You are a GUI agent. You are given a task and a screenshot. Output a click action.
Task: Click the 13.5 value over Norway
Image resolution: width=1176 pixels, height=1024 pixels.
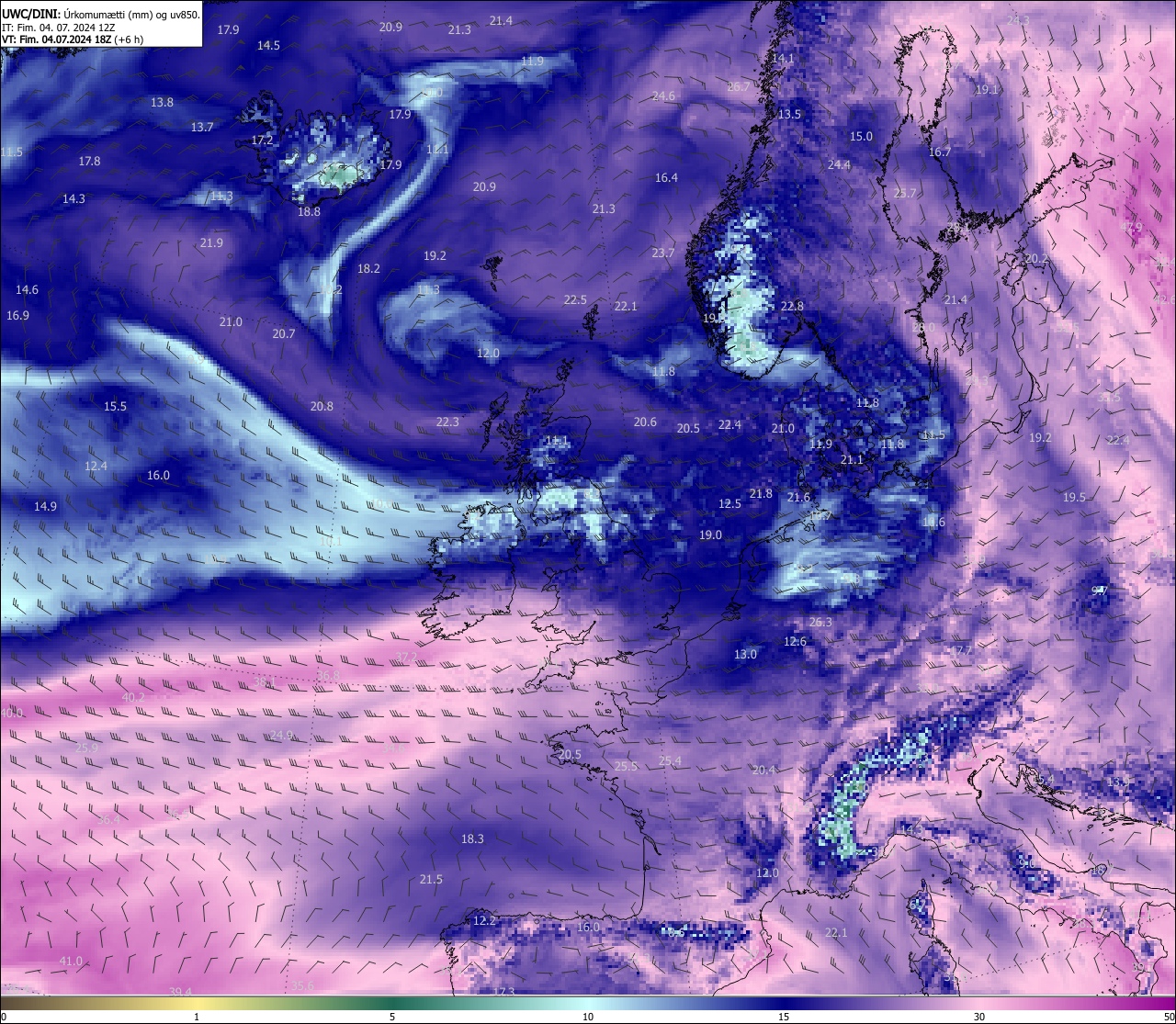pyautogui.click(x=789, y=115)
